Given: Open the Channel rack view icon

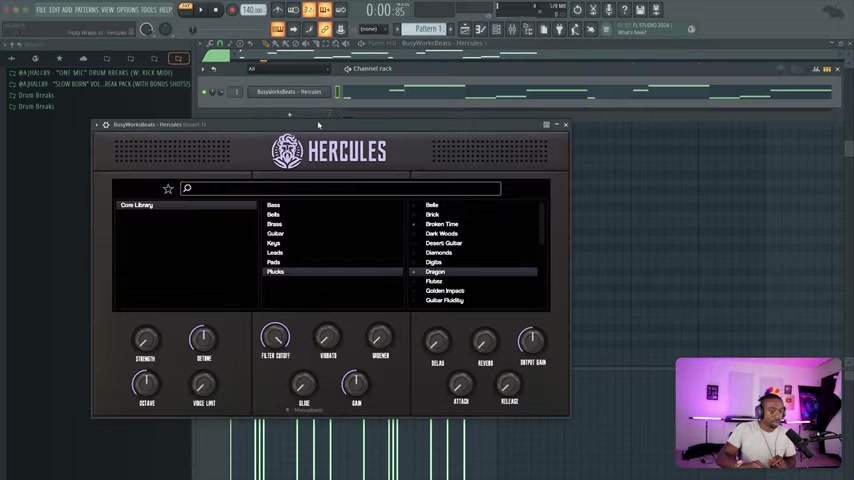Looking at the screenshot, I should [x=496, y=29].
